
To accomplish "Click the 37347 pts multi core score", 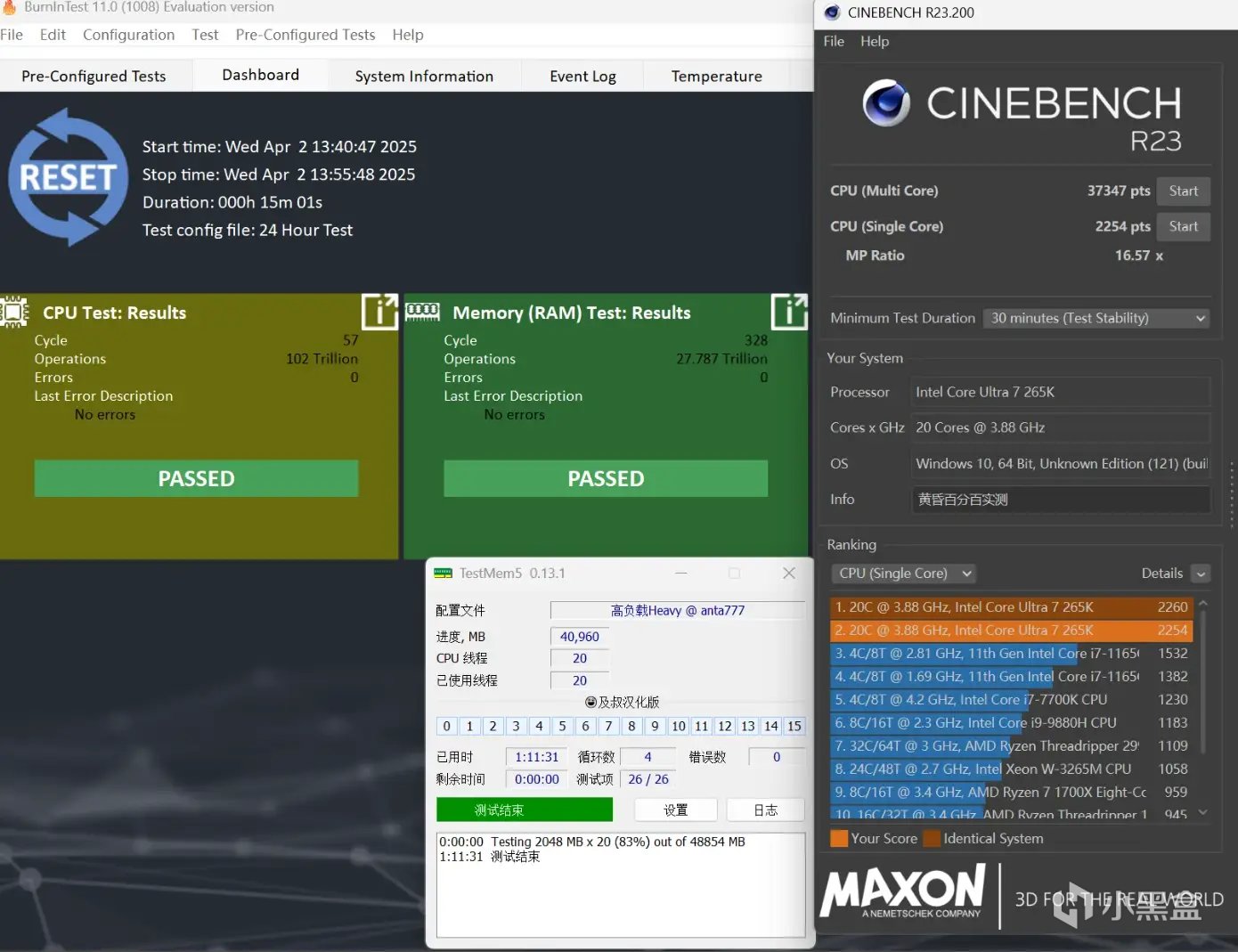I will (x=1119, y=191).
